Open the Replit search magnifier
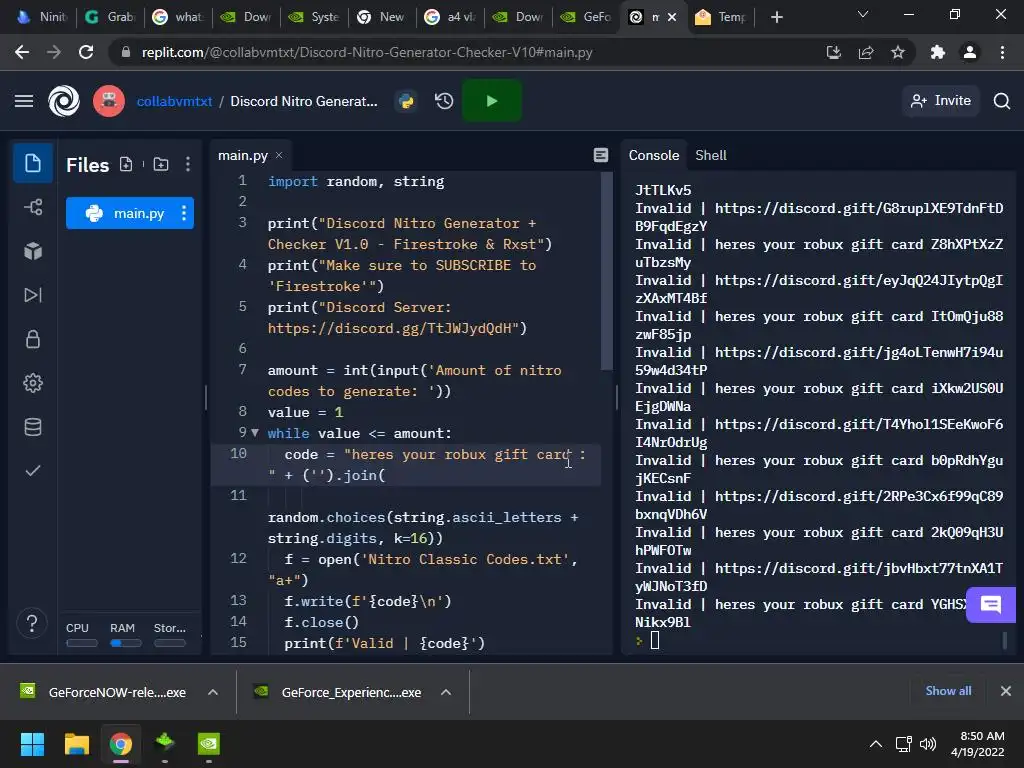Viewport: 1024px width, 768px height. click(1002, 101)
